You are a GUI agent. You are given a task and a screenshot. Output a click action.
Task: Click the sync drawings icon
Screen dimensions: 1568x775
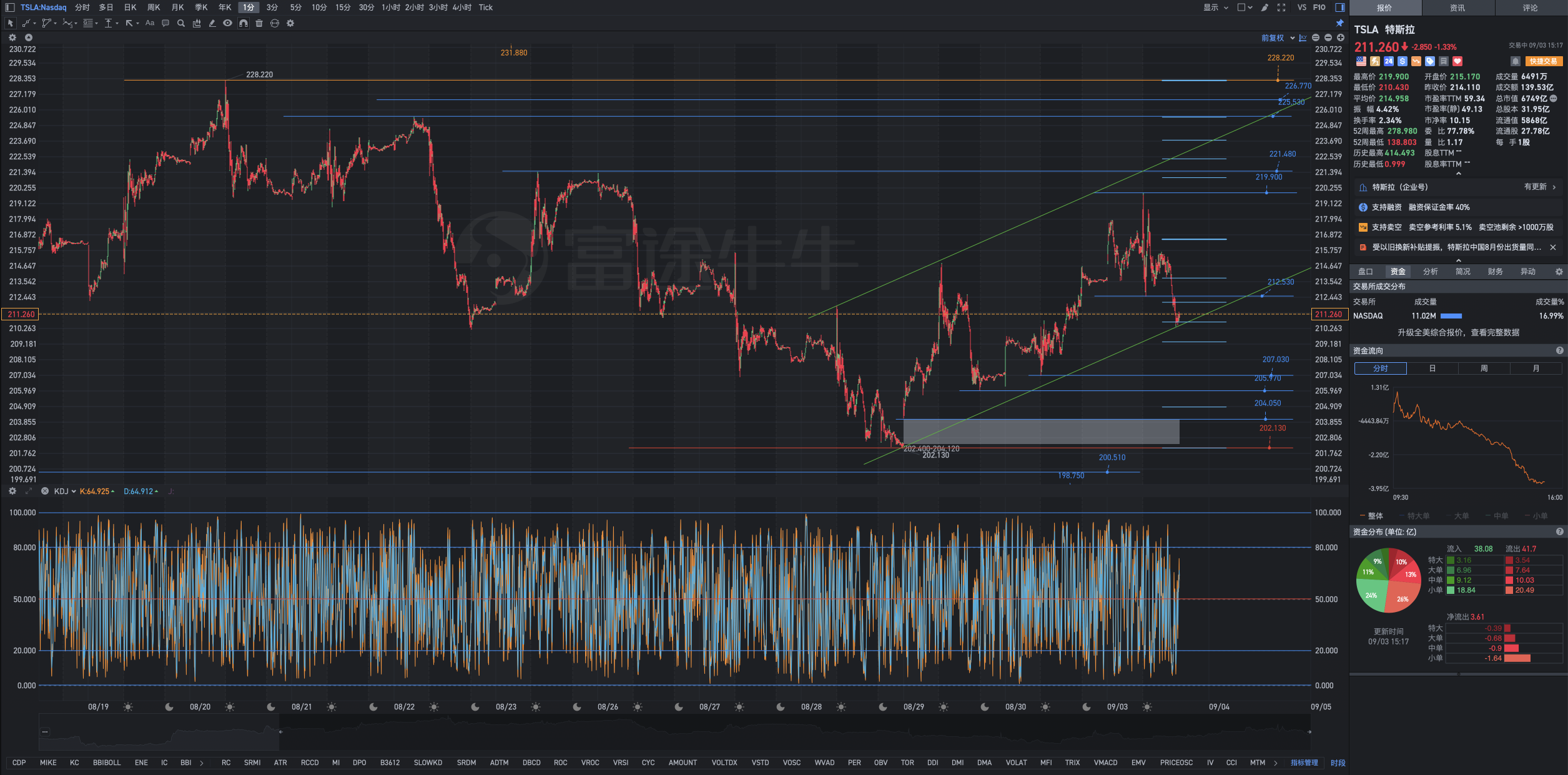click(275, 23)
